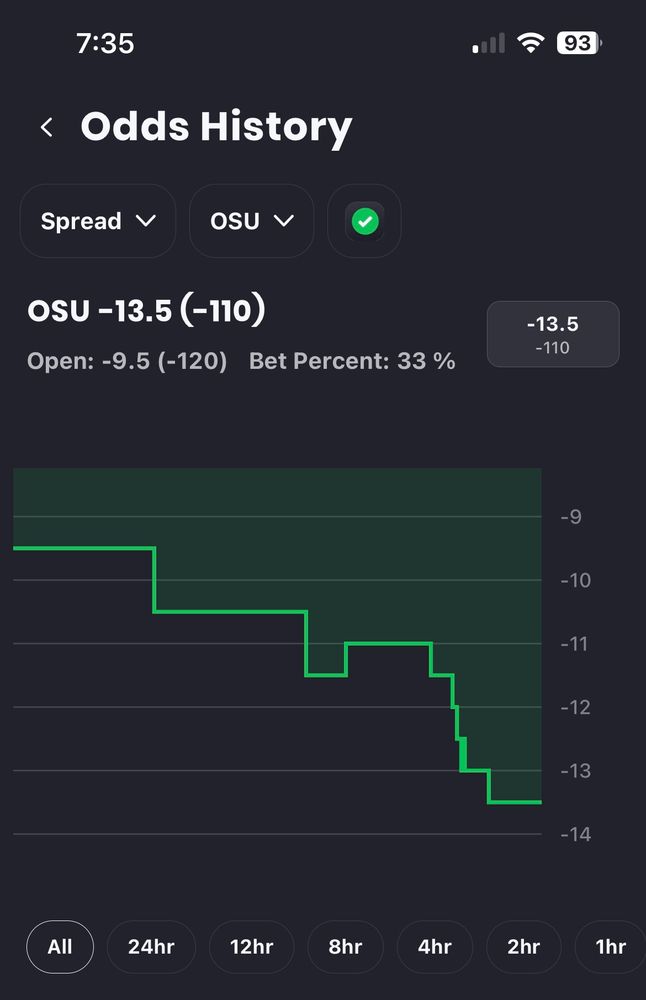Tap the -13.5 line endpoint on chart
This screenshot has width=646, height=1000.
pyautogui.click(x=540, y=802)
